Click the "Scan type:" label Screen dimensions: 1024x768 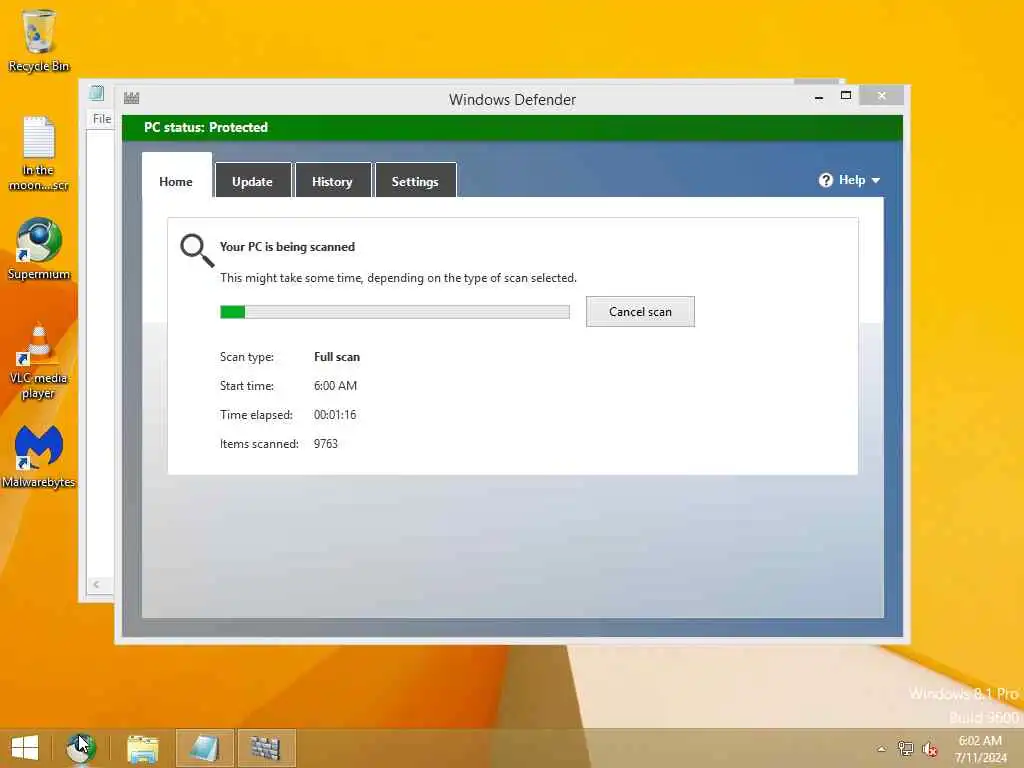tap(247, 357)
